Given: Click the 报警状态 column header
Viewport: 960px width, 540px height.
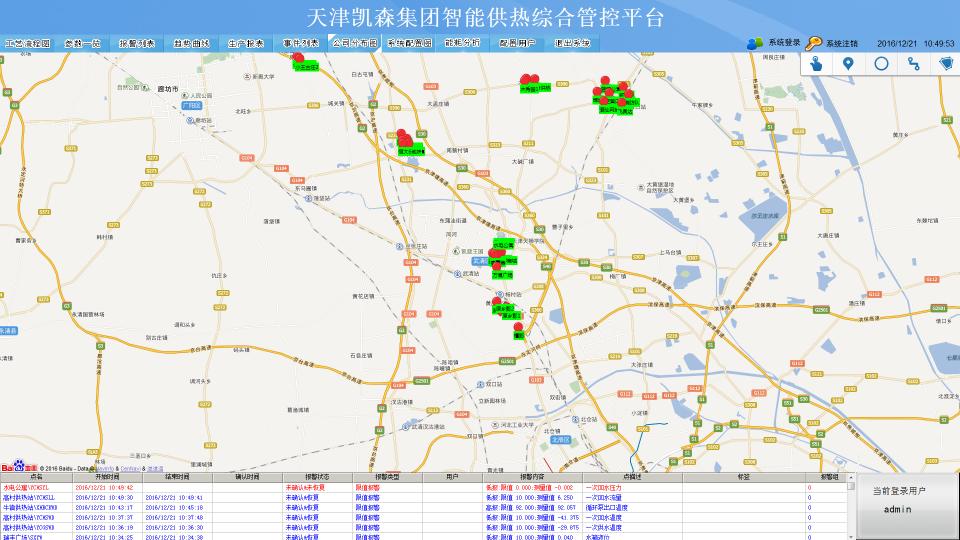Looking at the screenshot, I should coord(302,477).
